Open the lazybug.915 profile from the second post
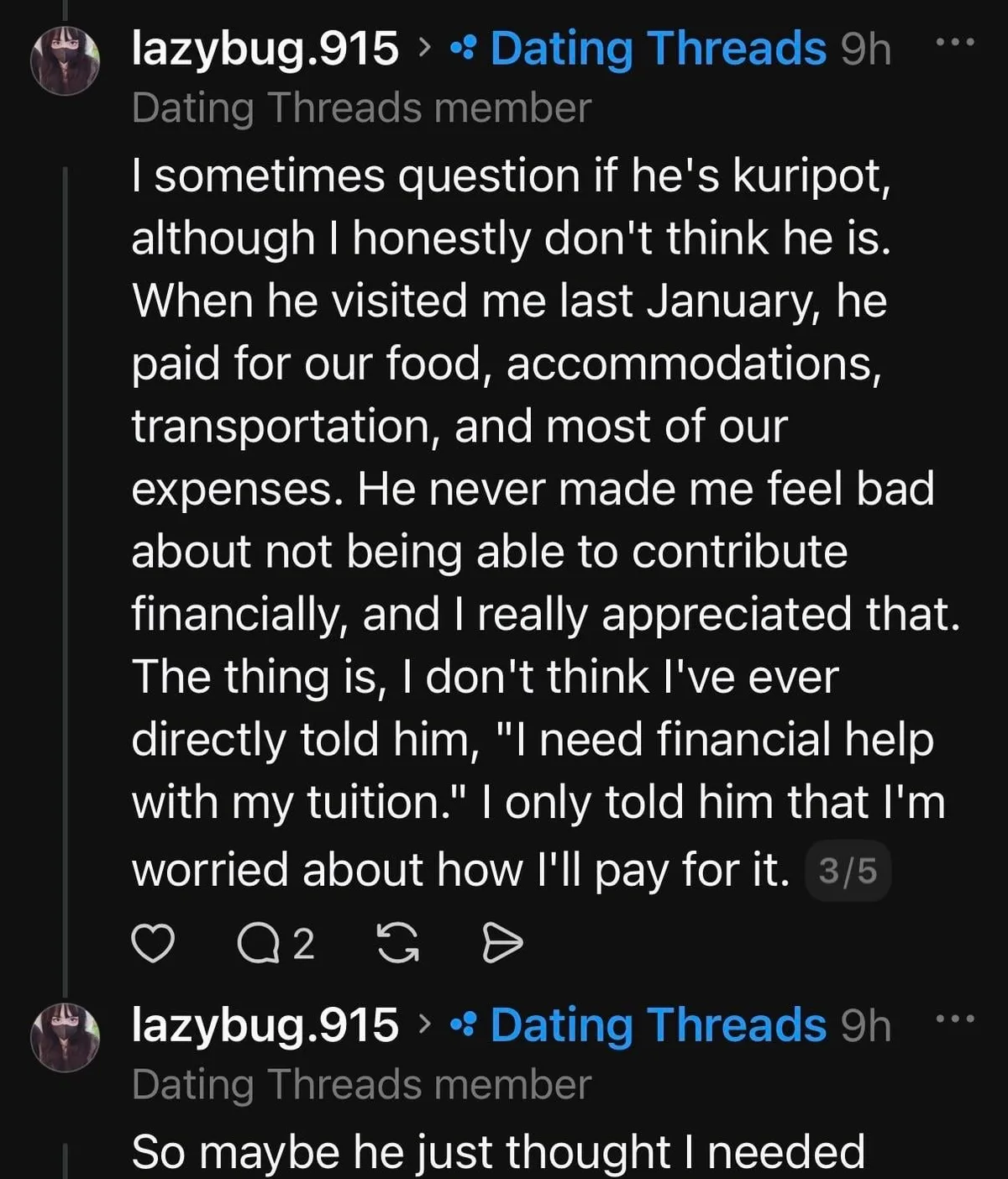Screen dimensions: 1008x1179 (x=265, y=1025)
